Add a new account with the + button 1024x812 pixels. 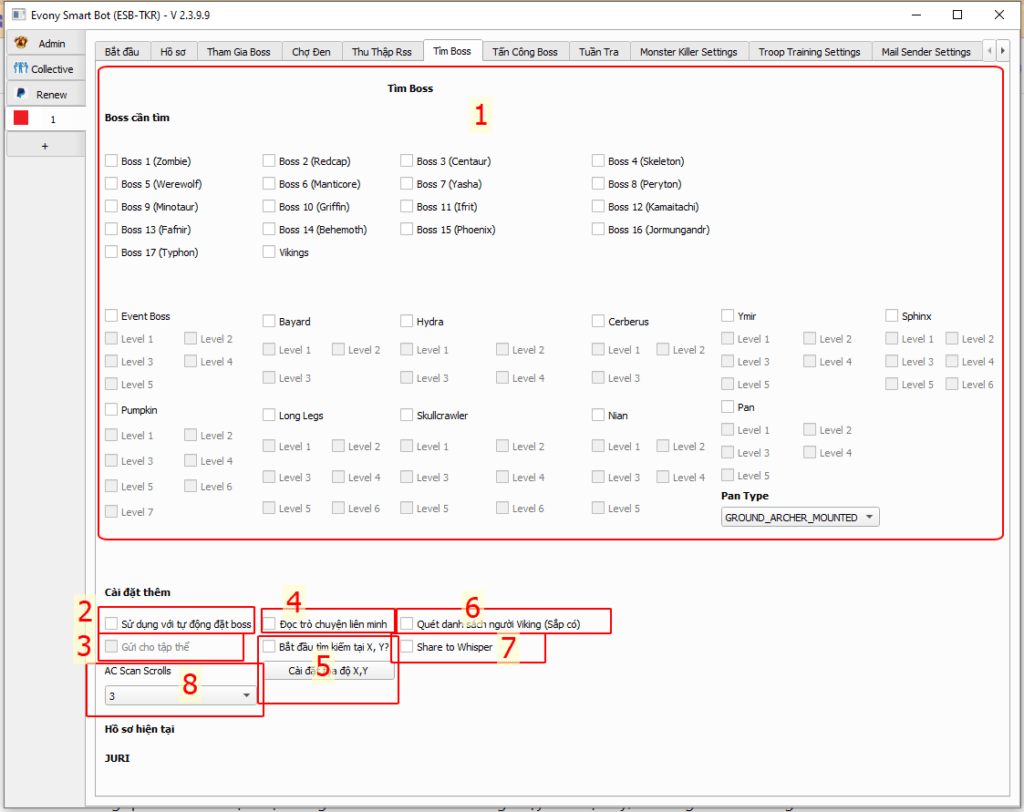[43, 145]
